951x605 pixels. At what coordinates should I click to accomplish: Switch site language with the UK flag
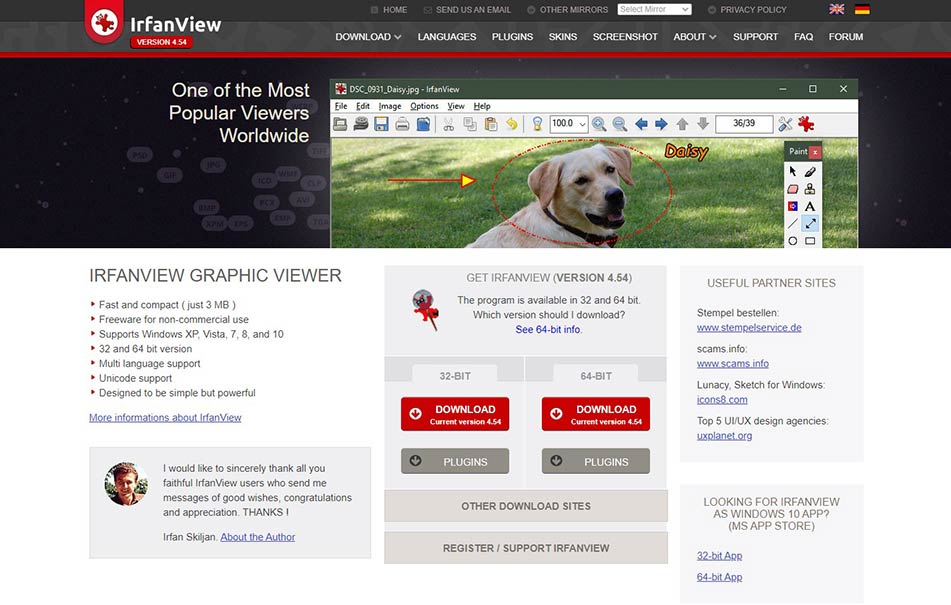pyautogui.click(x=836, y=9)
